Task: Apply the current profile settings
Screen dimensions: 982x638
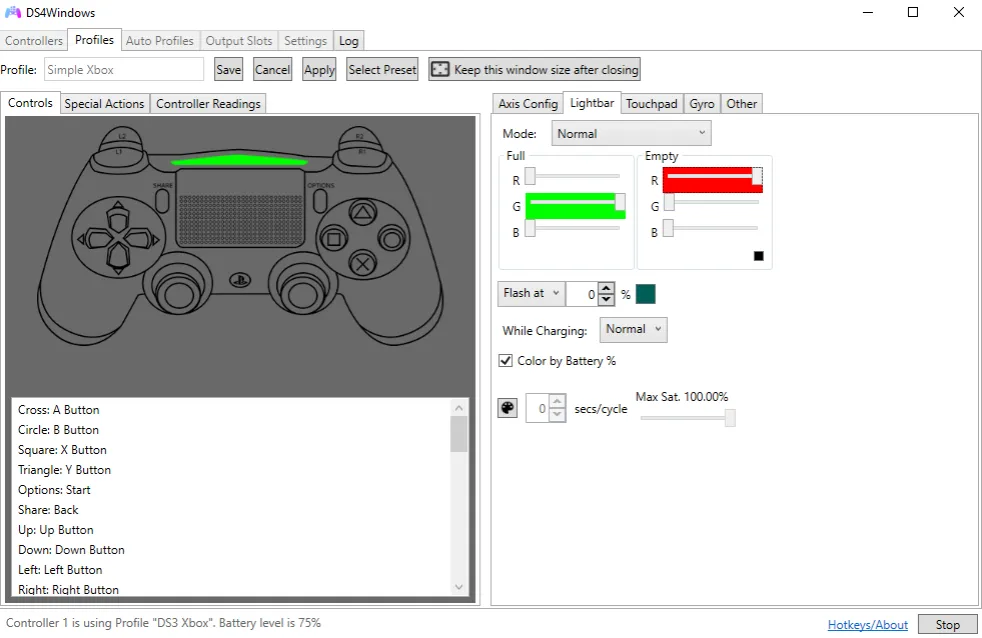Action: tap(318, 69)
